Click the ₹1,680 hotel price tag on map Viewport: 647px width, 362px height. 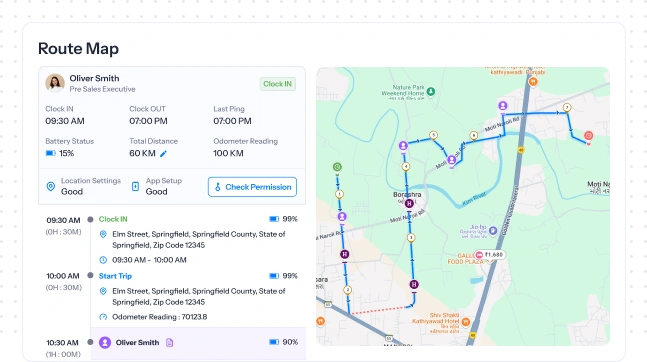[x=490, y=255]
